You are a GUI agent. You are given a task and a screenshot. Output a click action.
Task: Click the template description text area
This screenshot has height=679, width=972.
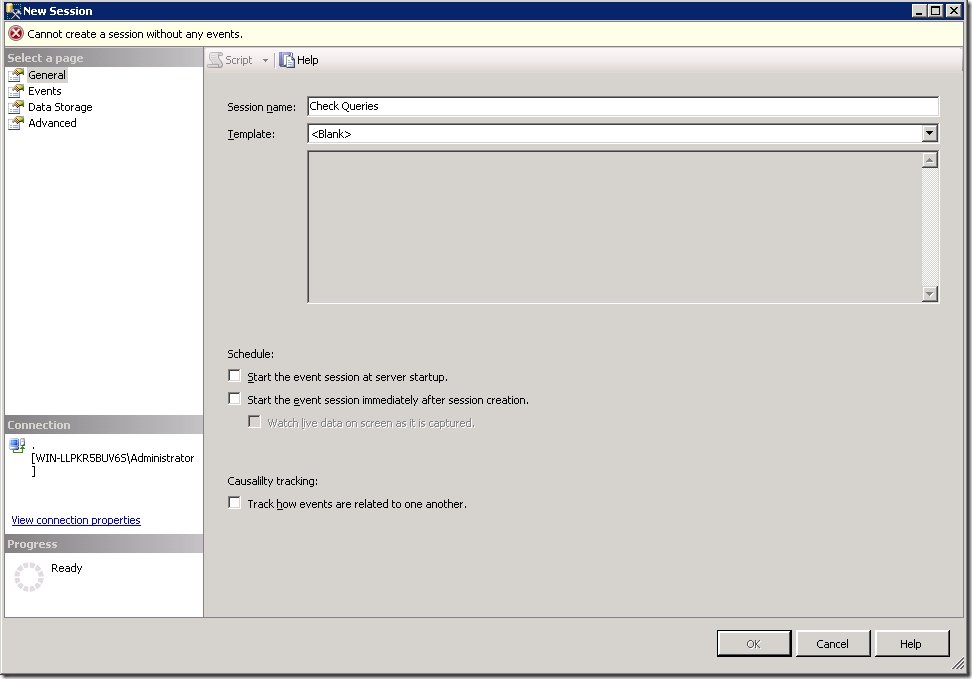pos(614,227)
